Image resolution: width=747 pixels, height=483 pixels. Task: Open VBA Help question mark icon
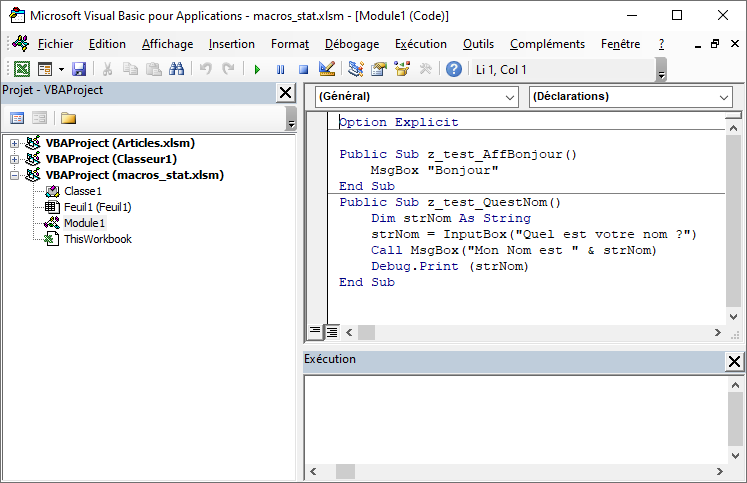point(454,70)
